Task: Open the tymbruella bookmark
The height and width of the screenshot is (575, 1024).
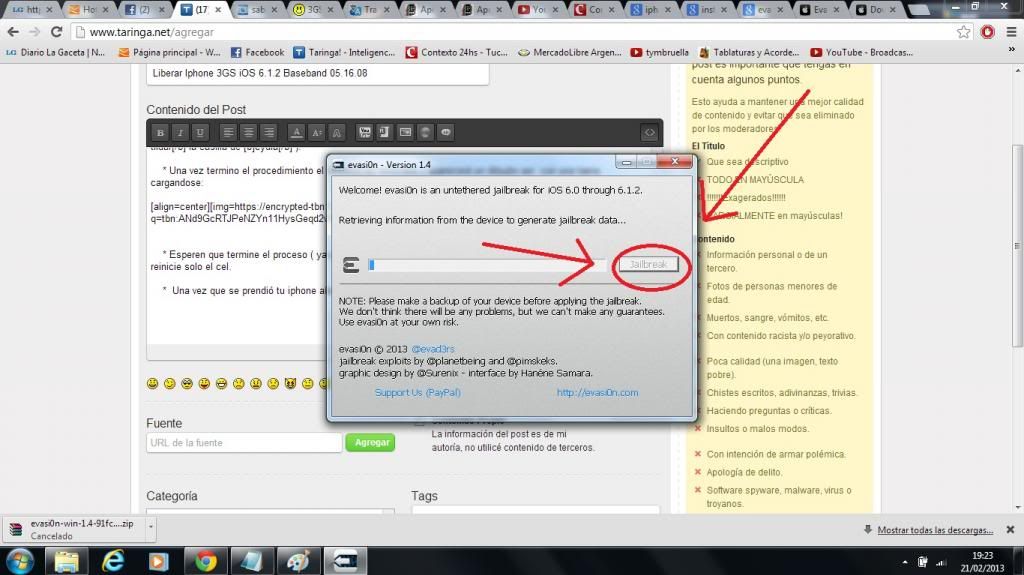Action: [x=660, y=52]
